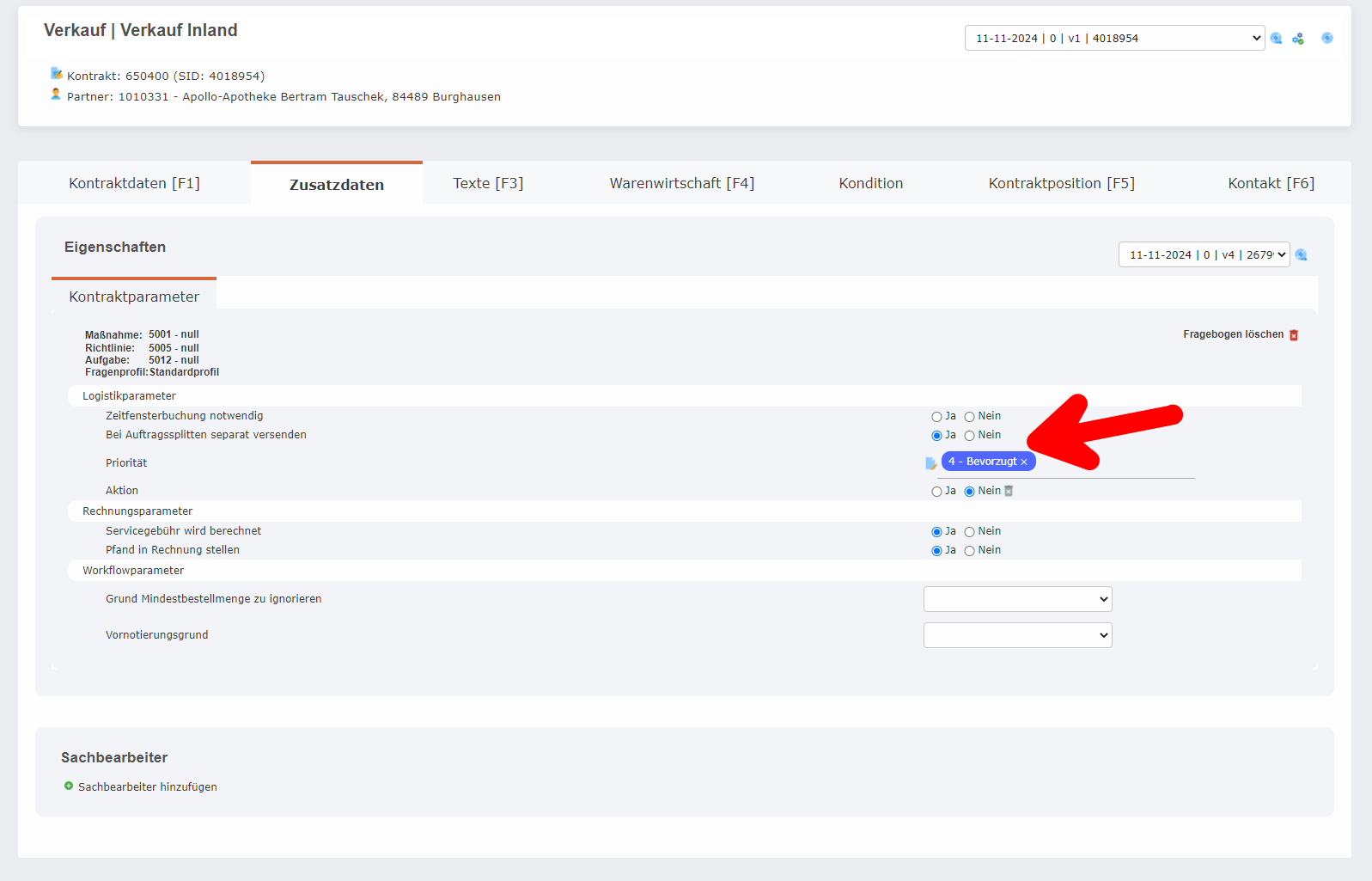Select Ja for Zeitfensterbuchung notwendig
Viewport: 1372px width, 881px height.
(936, 417)
